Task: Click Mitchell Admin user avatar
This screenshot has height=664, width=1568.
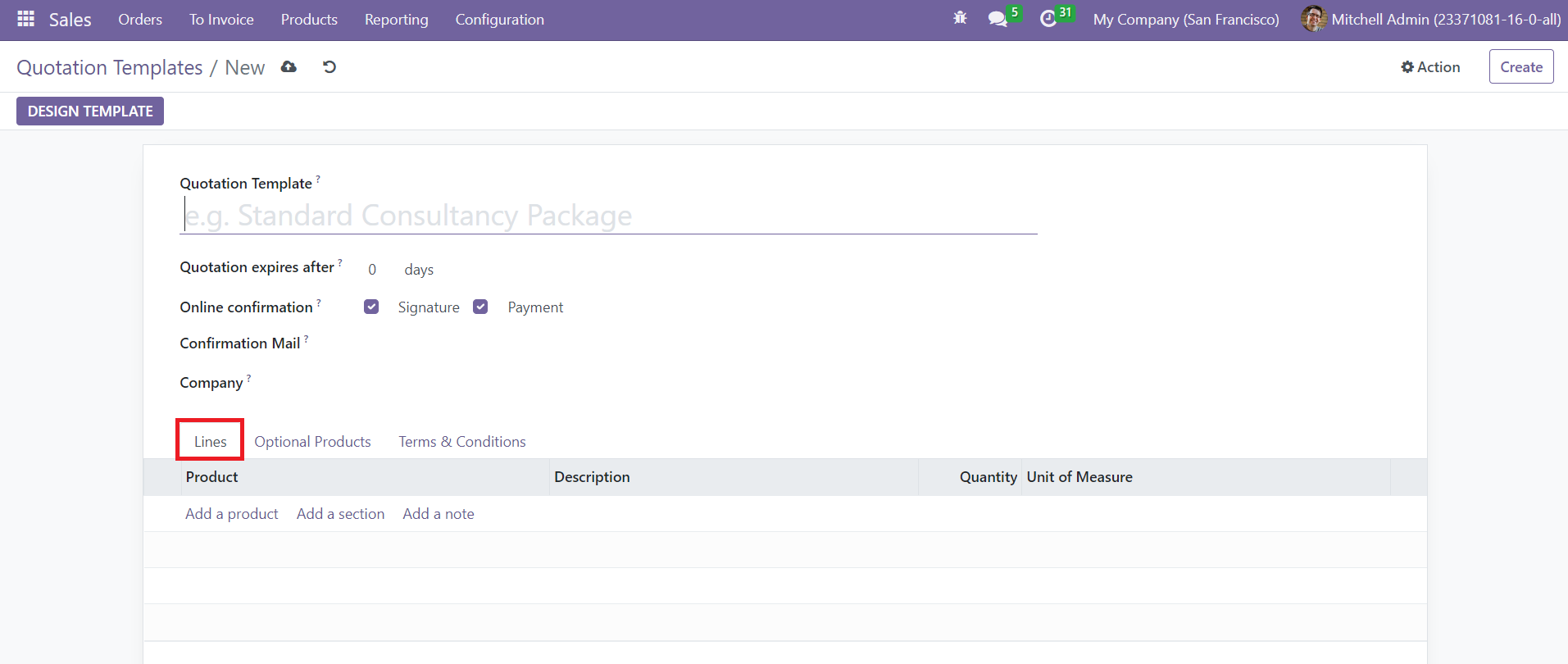Action: tap(1314, 19)
